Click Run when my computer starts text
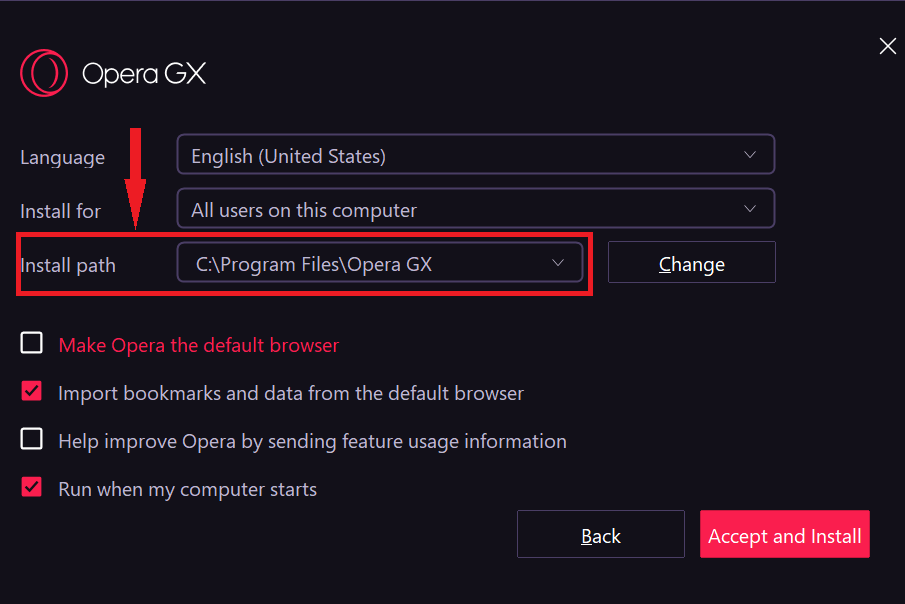The image size is (905, 604). pos(188,490)
